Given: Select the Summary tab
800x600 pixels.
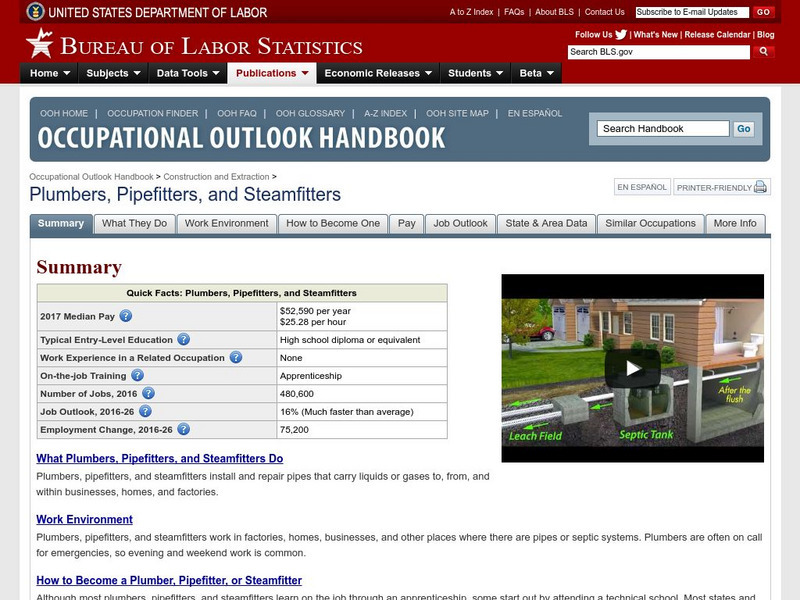Looking at the screenshot, I should tap(61, 223).
